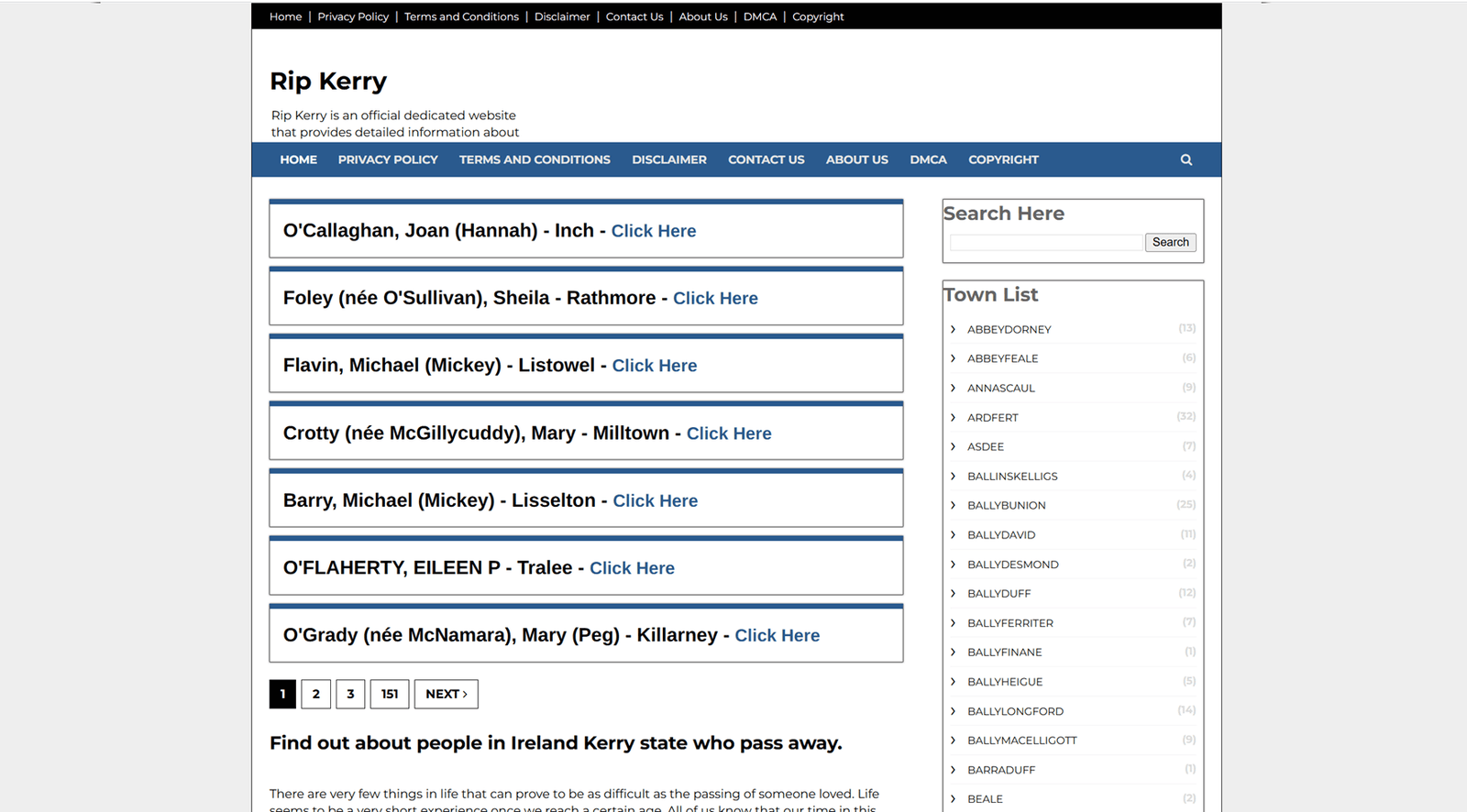Open Privacy Policy in top black bar
Screen dimensions: 1467x812
click(353, 16)
